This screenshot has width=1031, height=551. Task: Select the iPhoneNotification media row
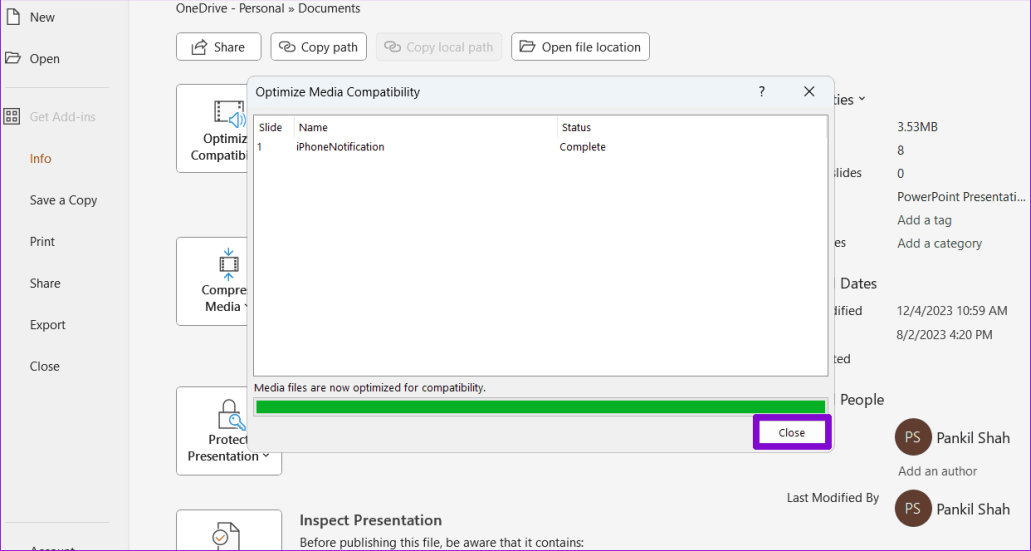pos(540,147)
